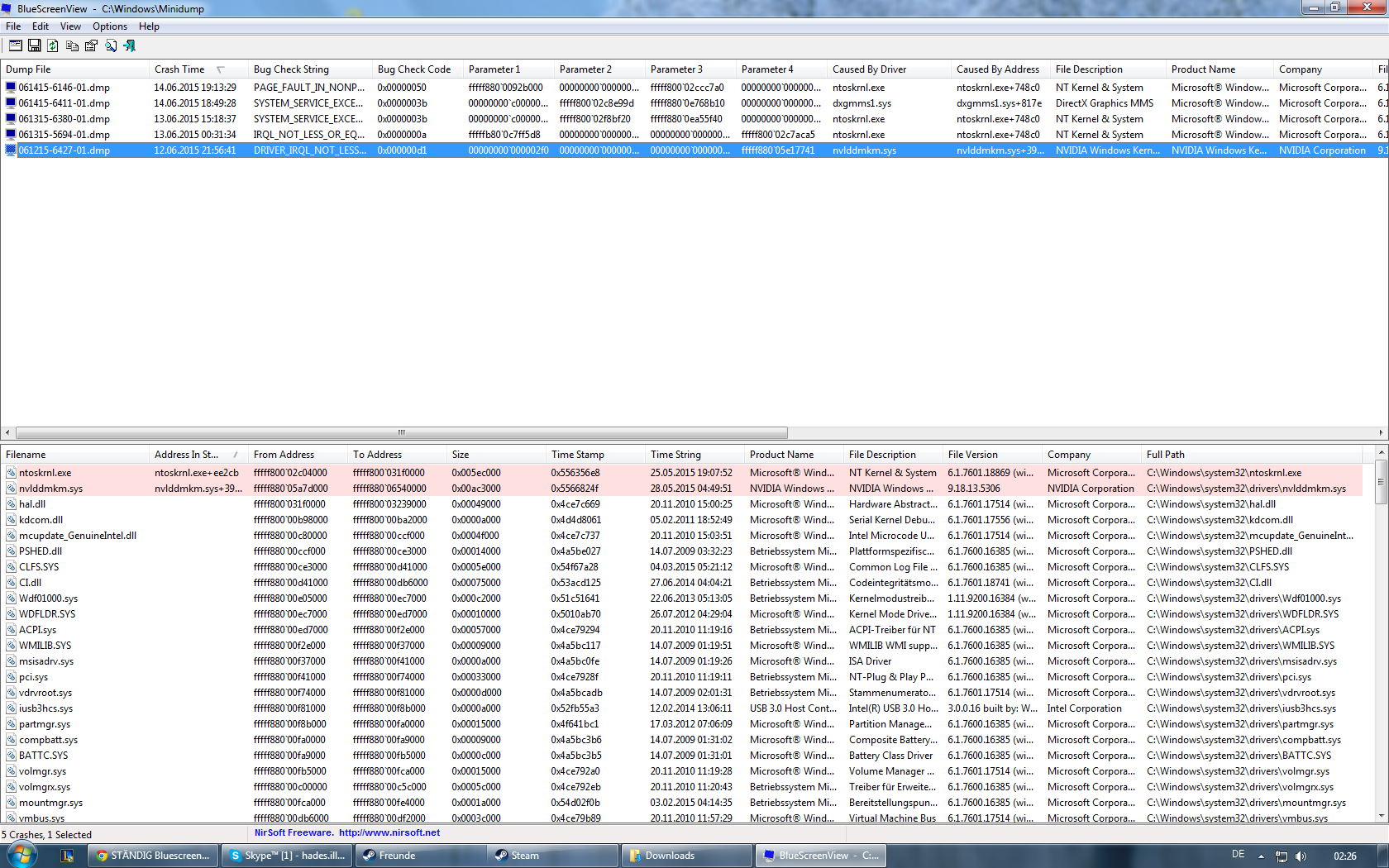Open the http://www.nirsoft.net link
1389x868 pixels.
(x=389, y=832)
